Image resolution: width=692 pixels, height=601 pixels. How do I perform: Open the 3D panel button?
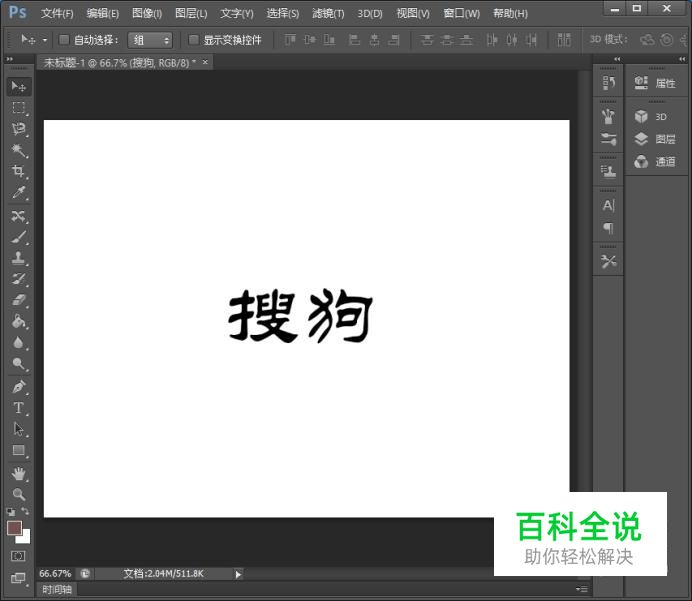coord(651,117)
